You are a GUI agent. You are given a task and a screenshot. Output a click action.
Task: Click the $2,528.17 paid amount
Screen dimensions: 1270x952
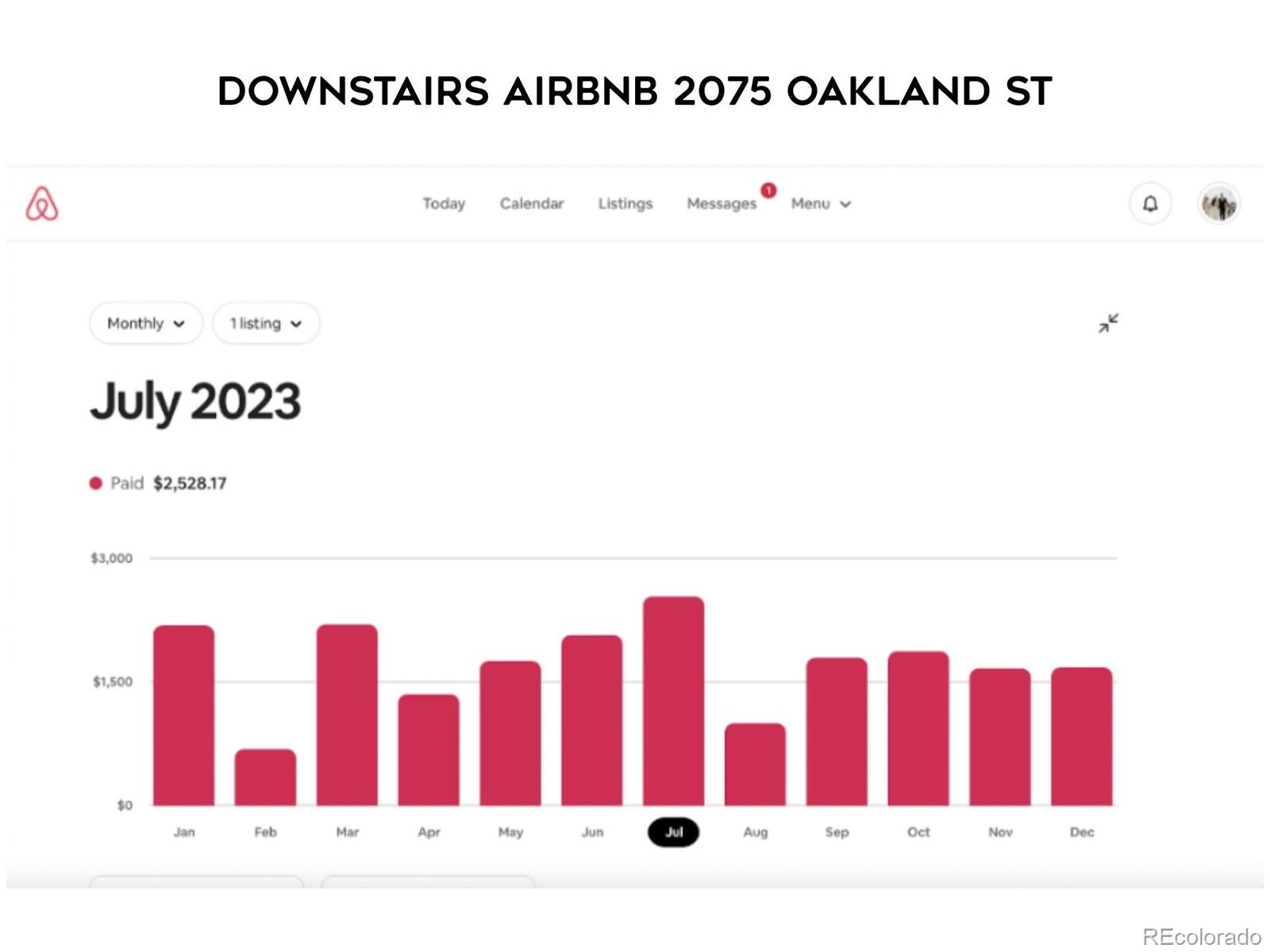click(190, 483)
